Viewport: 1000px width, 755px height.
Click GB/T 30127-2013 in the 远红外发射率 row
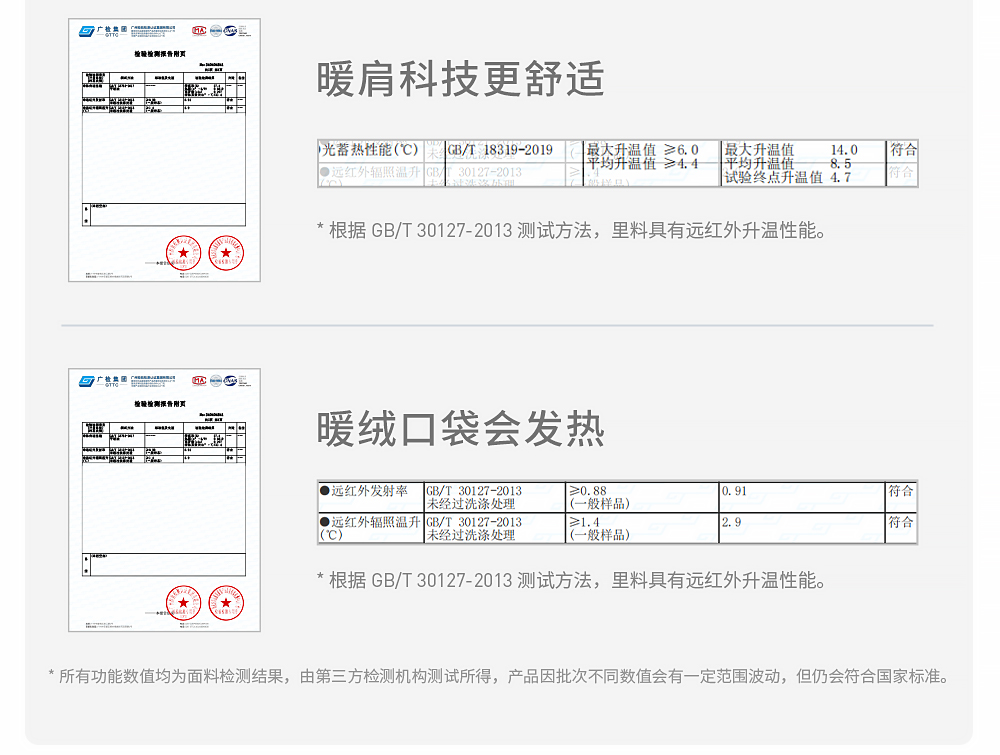(474, 491)
